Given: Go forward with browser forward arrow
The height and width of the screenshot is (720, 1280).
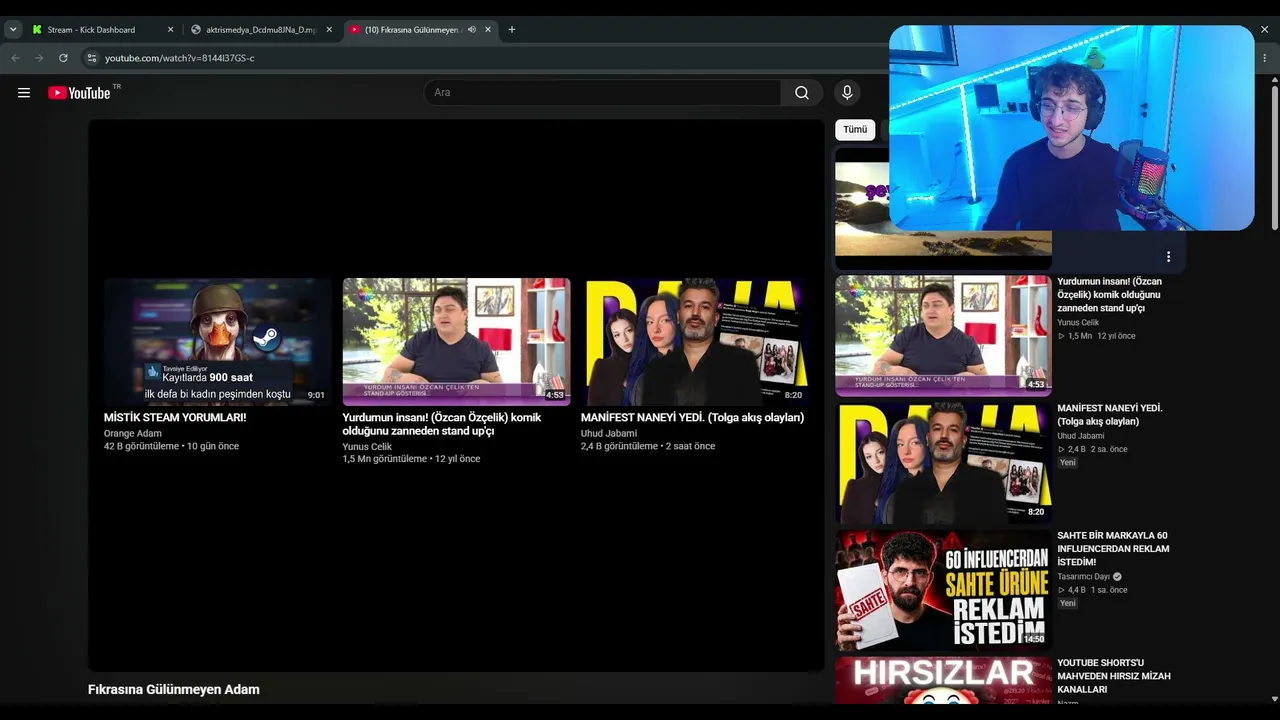Looking at the screenshot, I should pos(39,58).
